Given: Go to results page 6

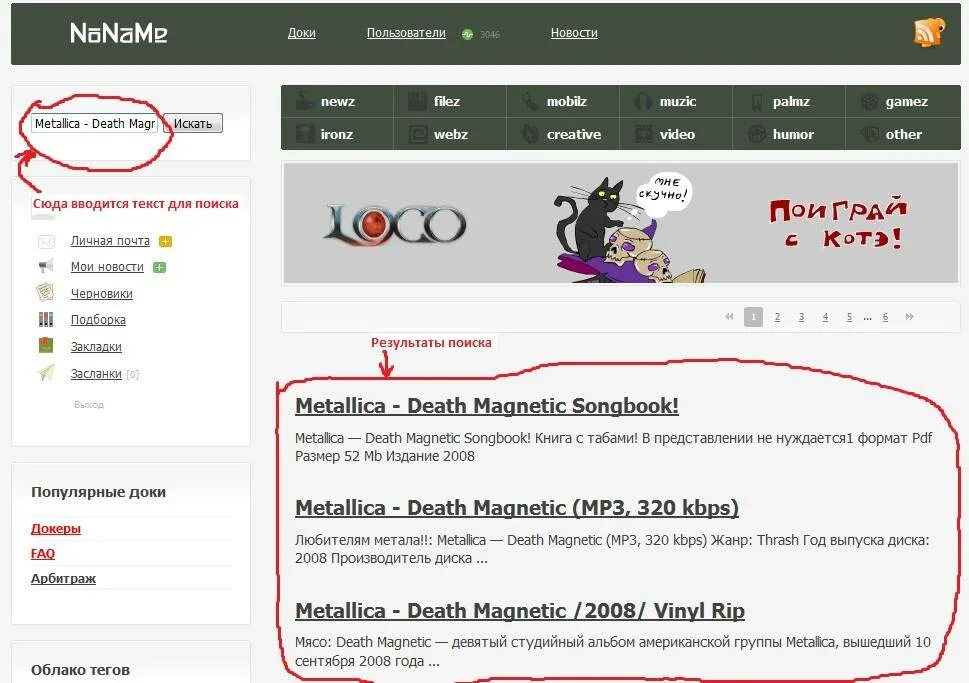Looking at the screenshot, I should (x=885, y=317).
